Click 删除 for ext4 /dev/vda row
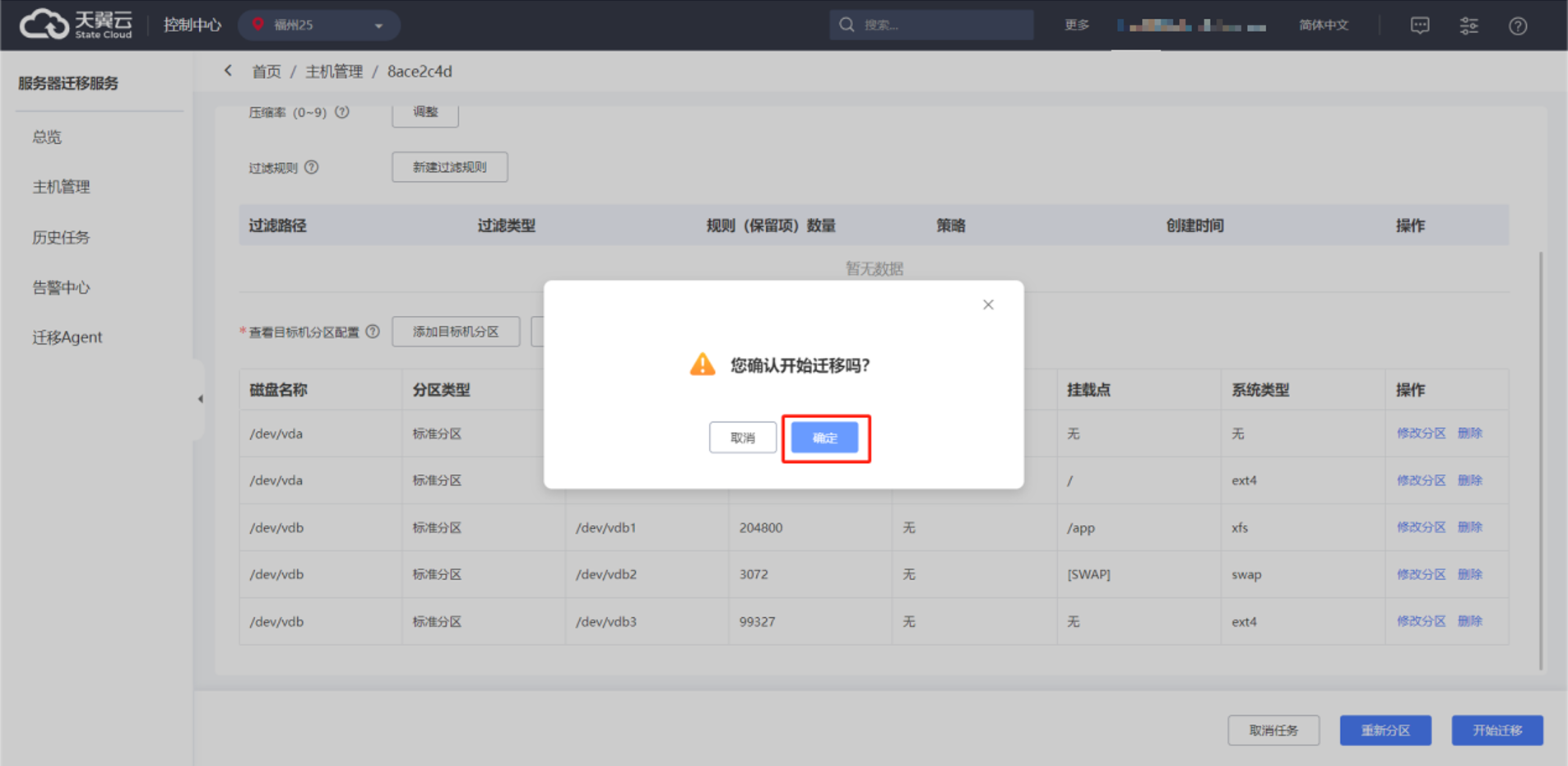1568x766 pixels. pos(1470,480)
